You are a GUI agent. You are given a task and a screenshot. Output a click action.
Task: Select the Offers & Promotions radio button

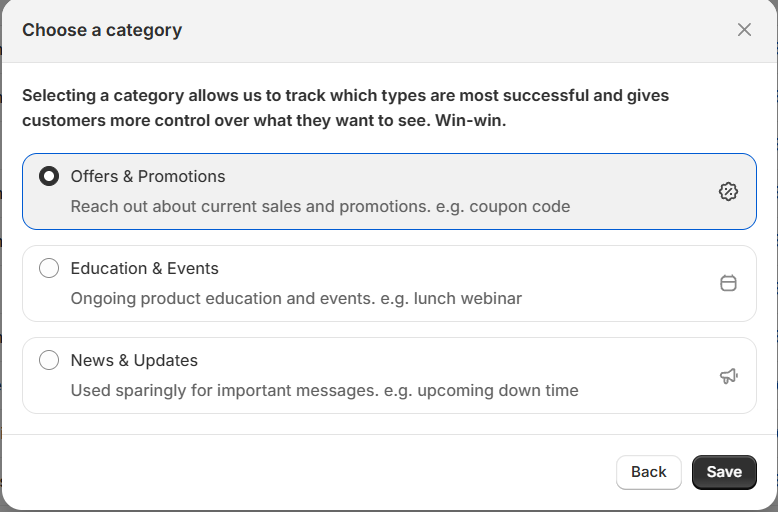coord(49,176)
